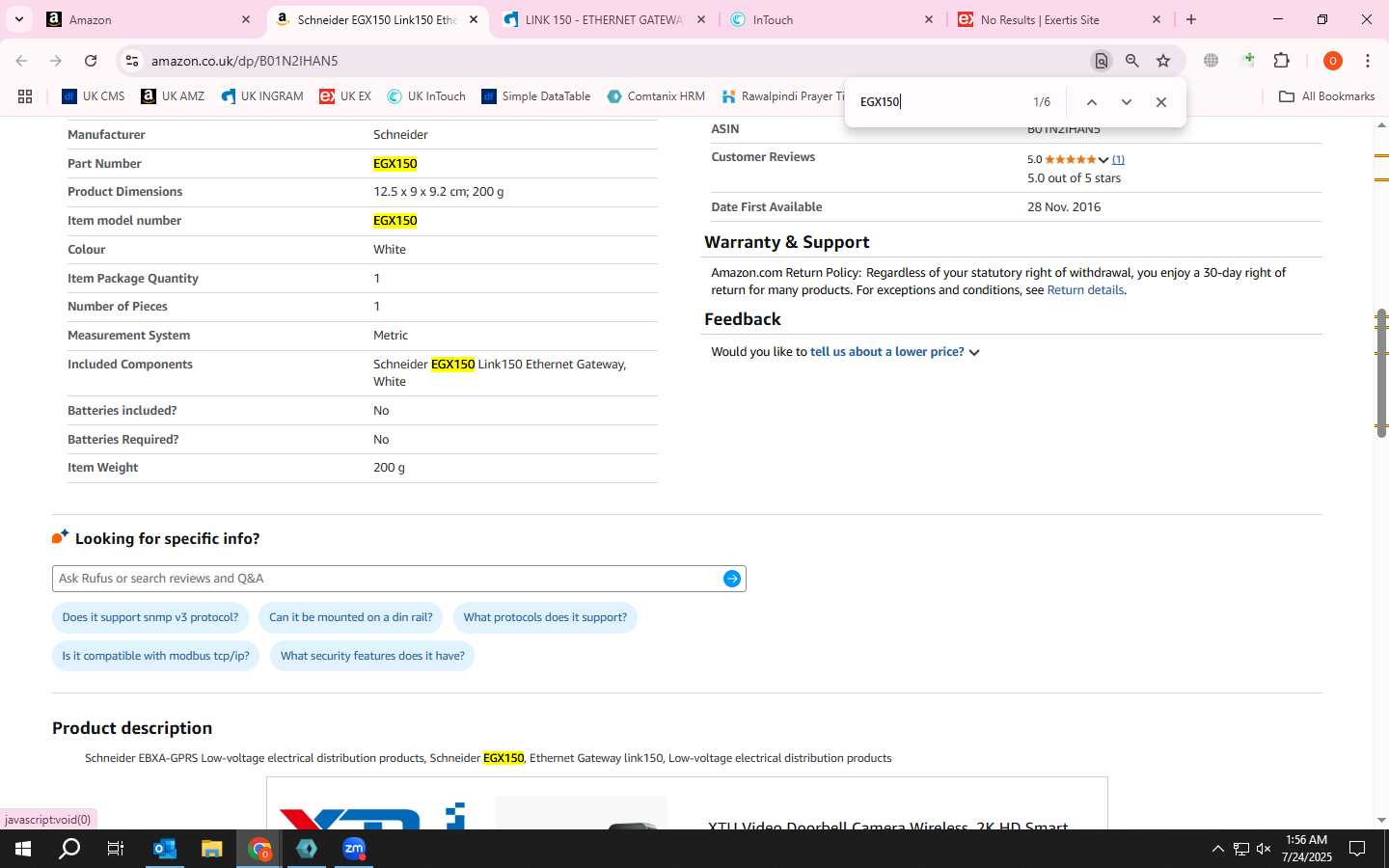Open the tab search dropdown
Viewport: 1389px width, 868px height.
18,19
